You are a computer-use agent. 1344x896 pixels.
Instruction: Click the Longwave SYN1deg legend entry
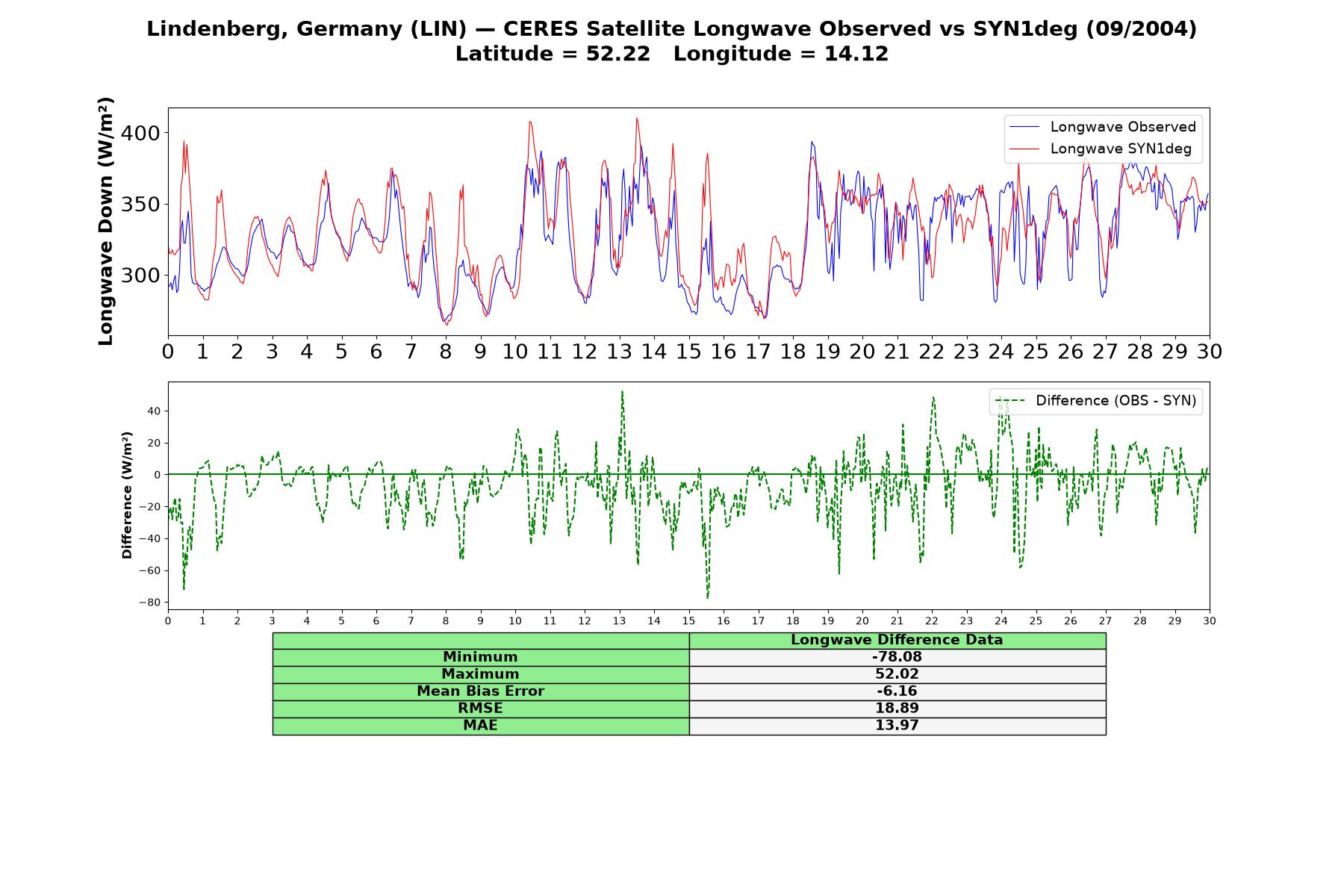[1121, 149]
